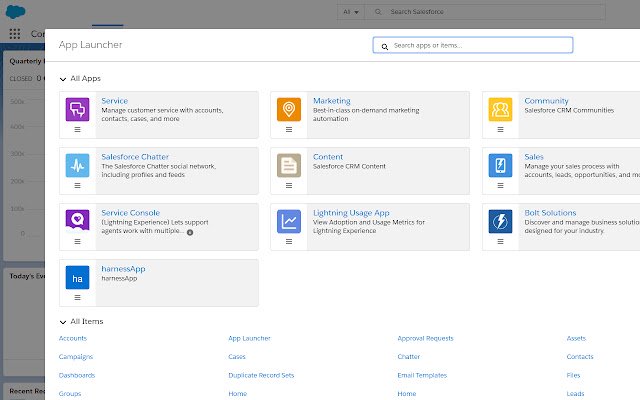Go to Duplicate Record Sets item
640x400 pixels.
tap(261, 376)
